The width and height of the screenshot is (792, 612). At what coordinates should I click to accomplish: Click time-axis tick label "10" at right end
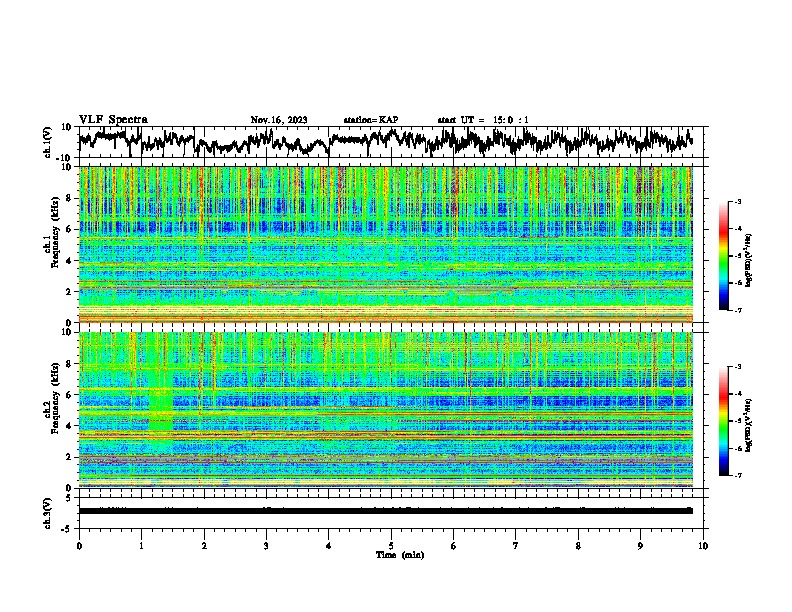point(703,546)
